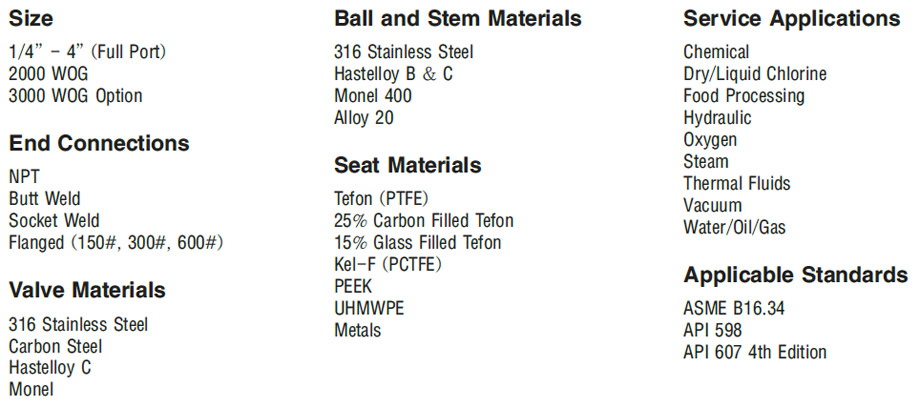Select the Hastelloy B & C entry
Viewport: 920px width, 408px height.
click(x=394, y=74)
